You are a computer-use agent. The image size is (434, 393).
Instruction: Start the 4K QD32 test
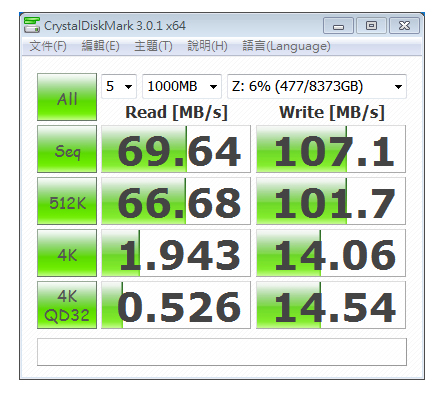click(67, 305)
